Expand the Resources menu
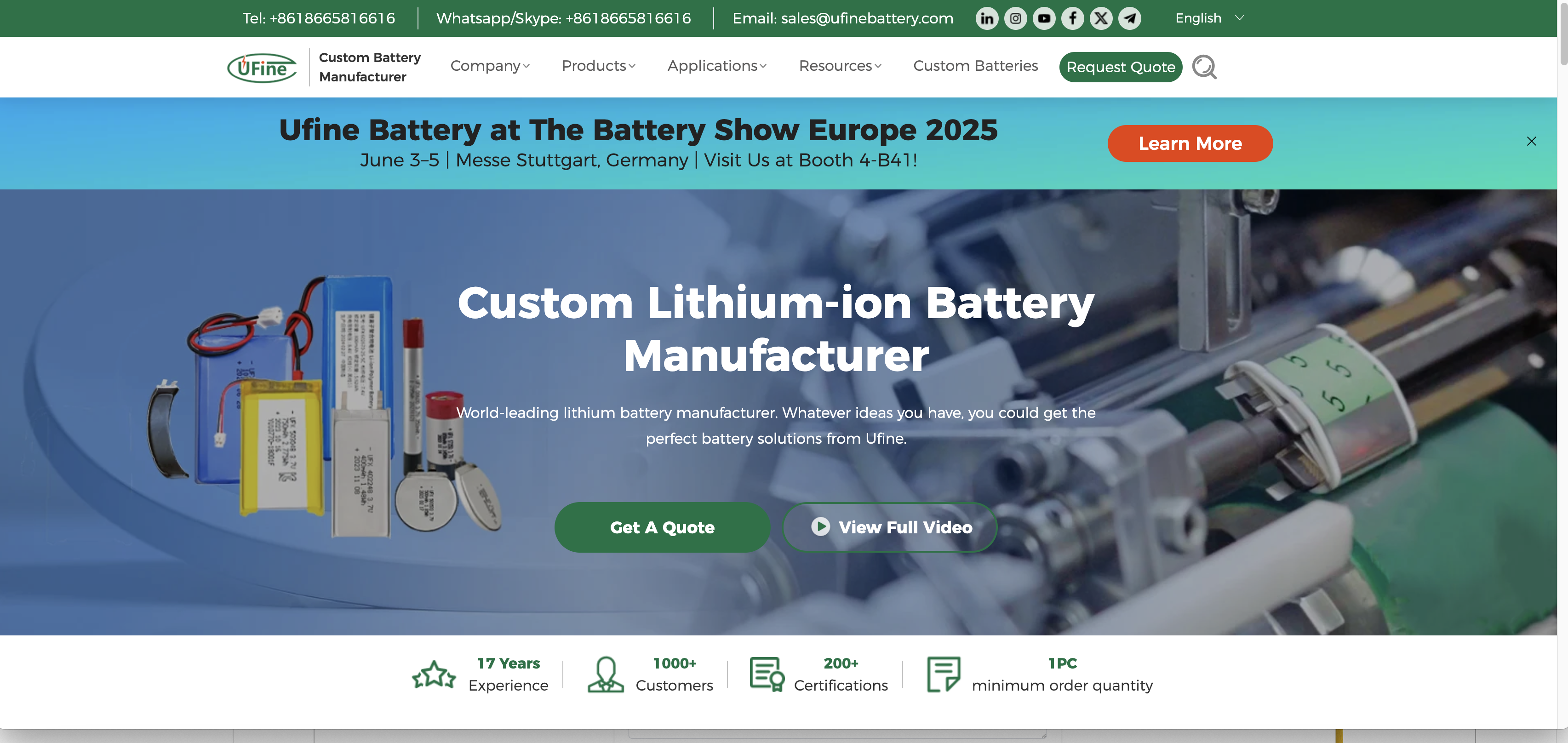 (x=840, y=66)
